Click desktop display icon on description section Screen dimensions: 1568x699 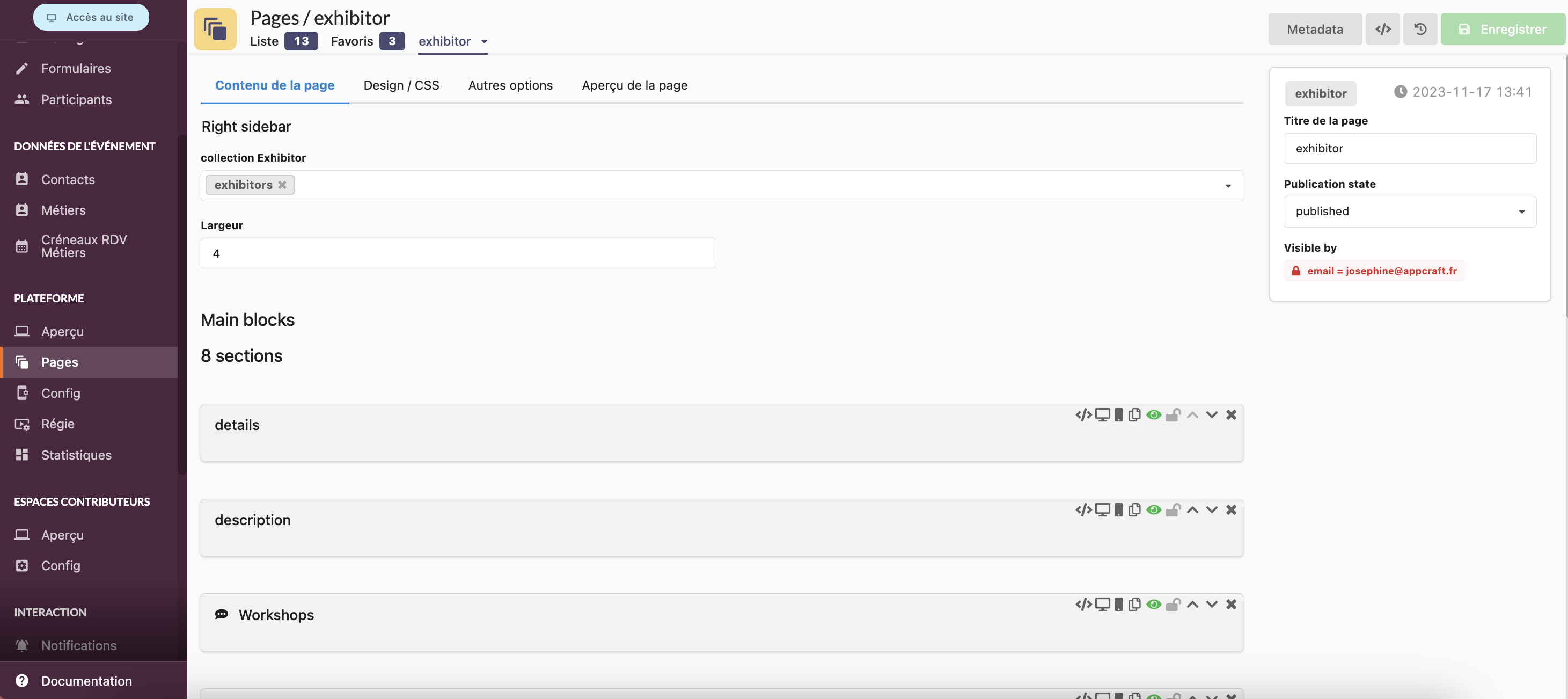1102,509
